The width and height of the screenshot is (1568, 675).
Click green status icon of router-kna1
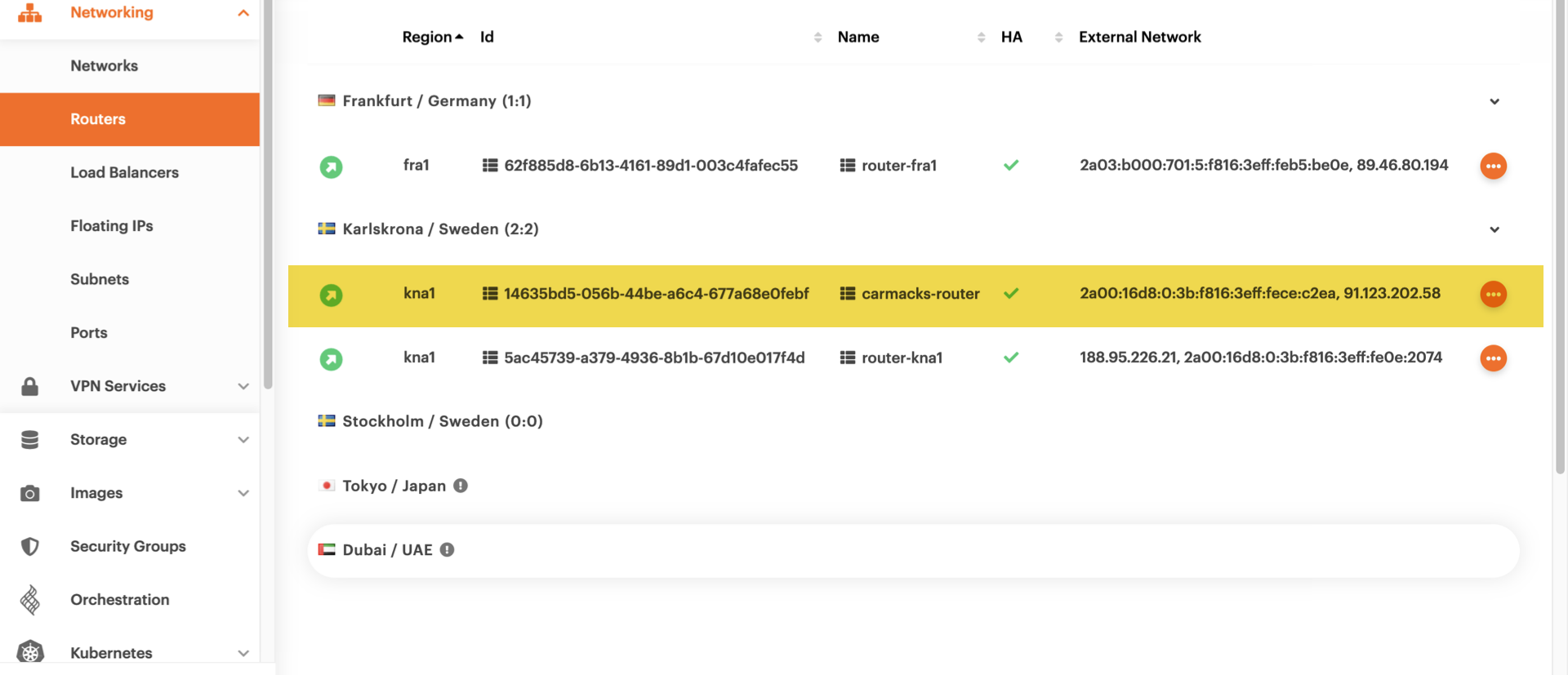tap(331, 359)
